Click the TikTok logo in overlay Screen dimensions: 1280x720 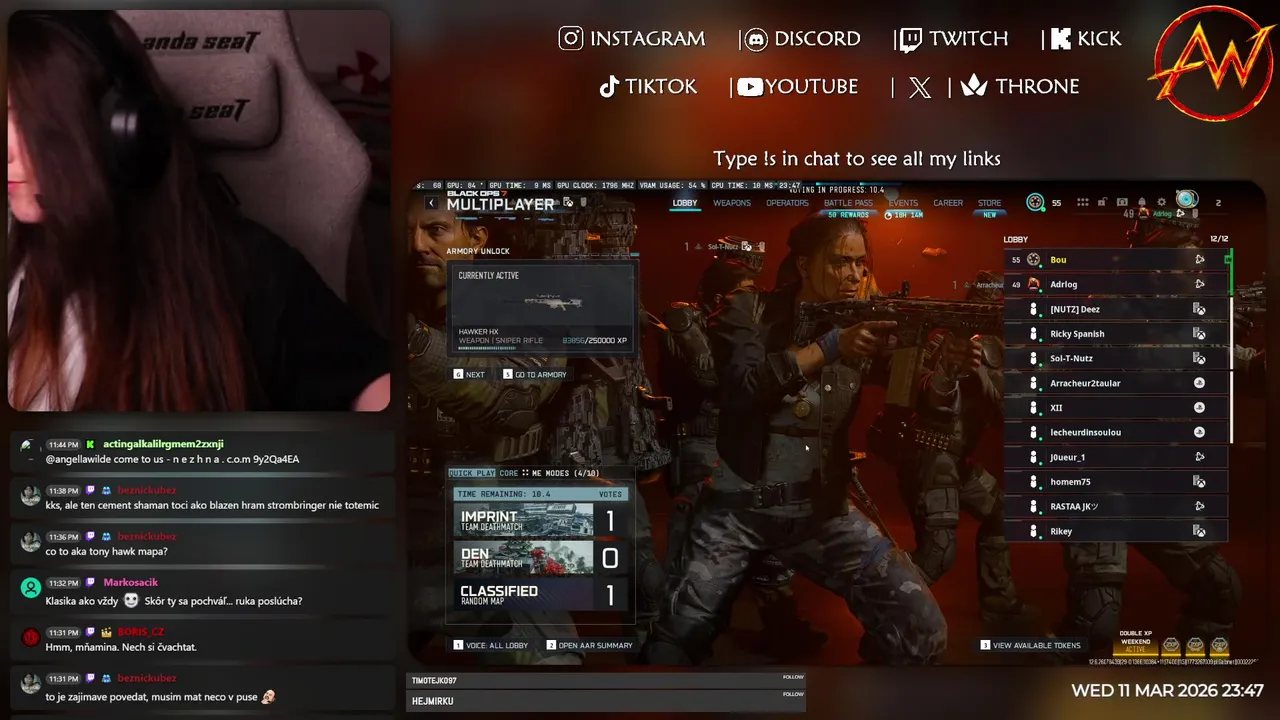point(609,87)
